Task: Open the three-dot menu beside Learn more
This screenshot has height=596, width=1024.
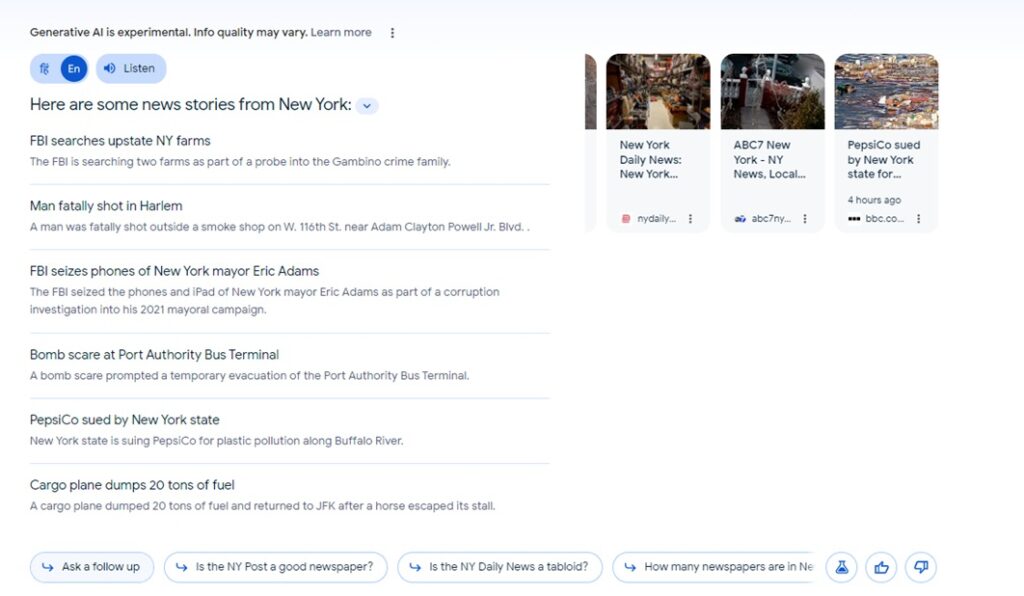Action: [x=392, y=33]
